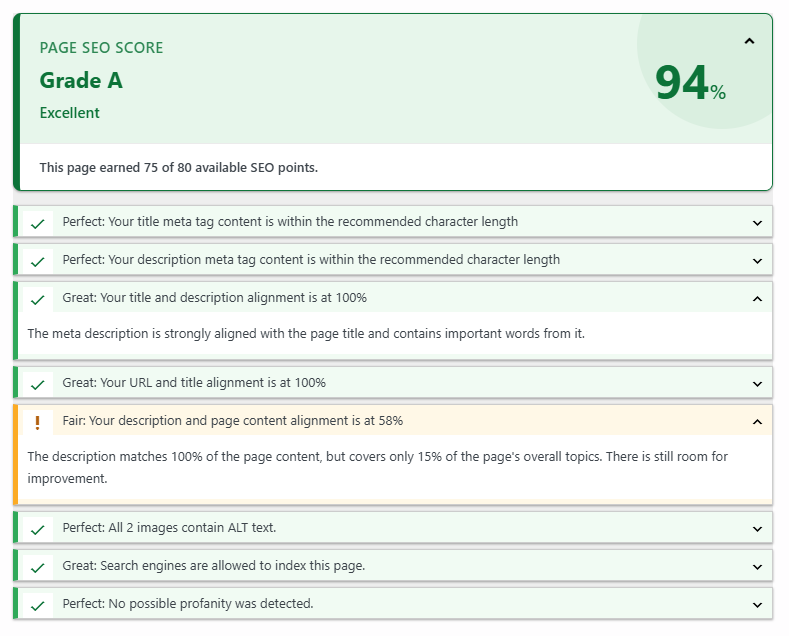
Task: Collapse description and page content alignment chevron
Action: point(757,422)
